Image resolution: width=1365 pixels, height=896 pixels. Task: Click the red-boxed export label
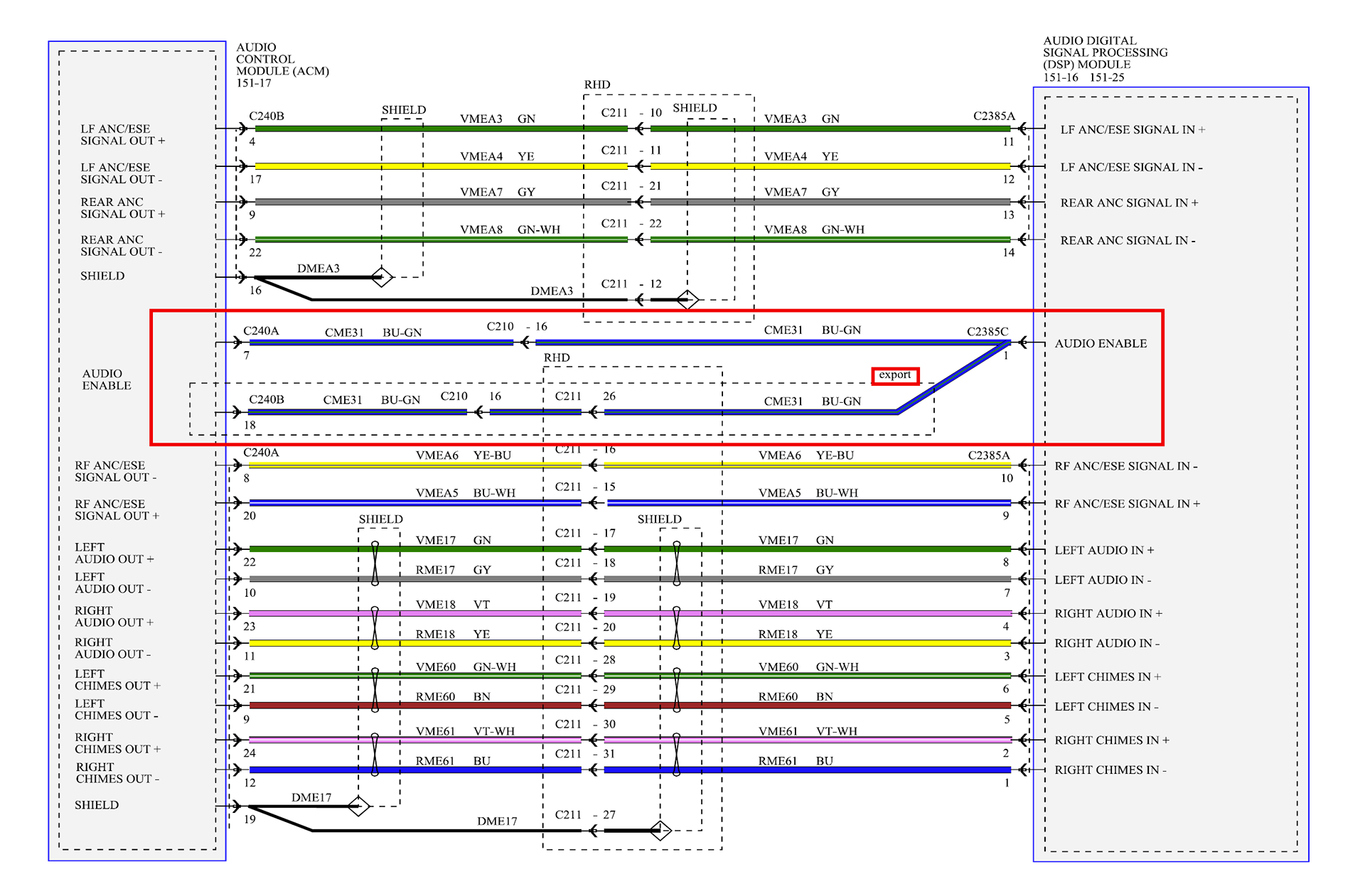point(895,375)
